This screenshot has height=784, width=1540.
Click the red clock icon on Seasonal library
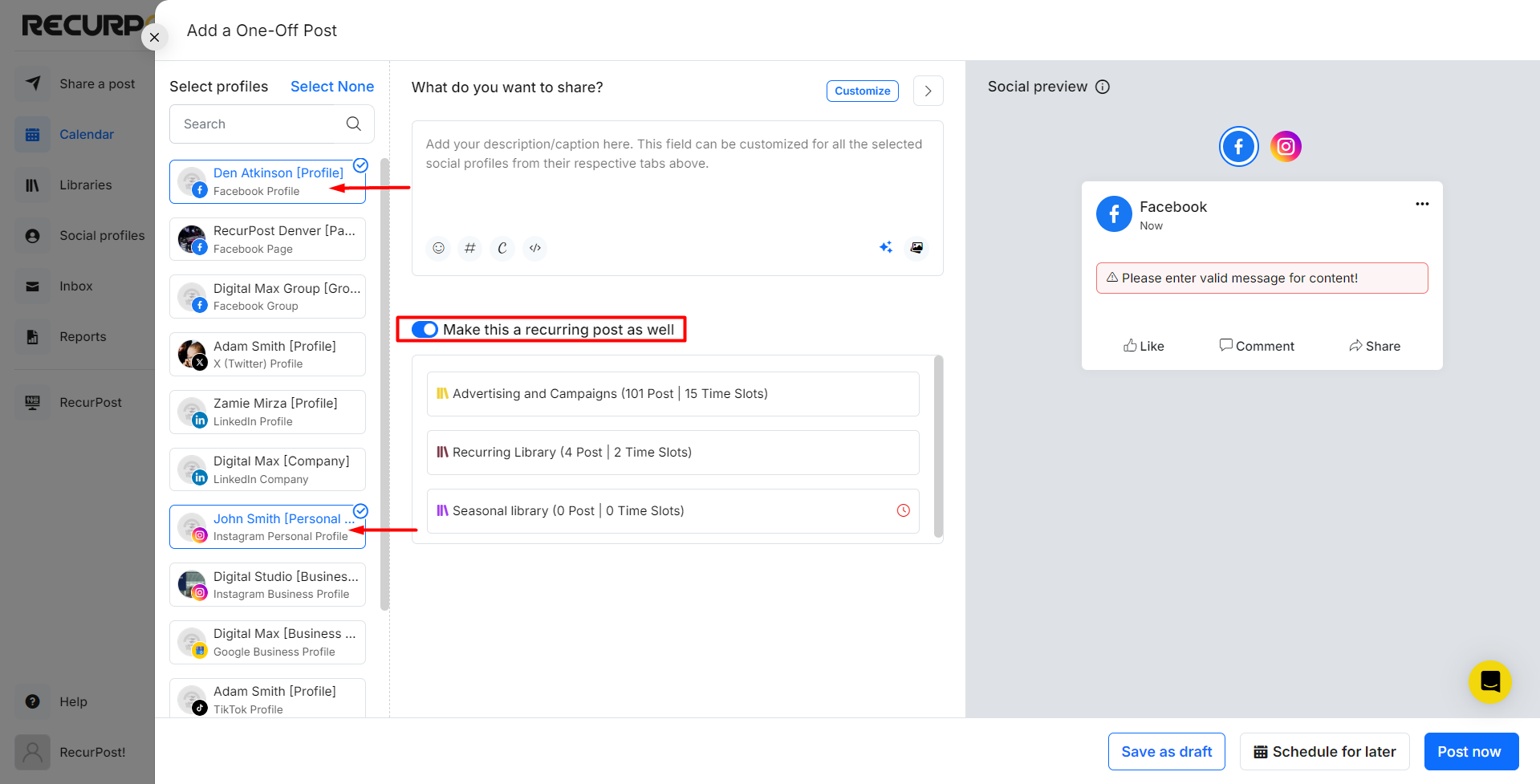click(903, 510)
